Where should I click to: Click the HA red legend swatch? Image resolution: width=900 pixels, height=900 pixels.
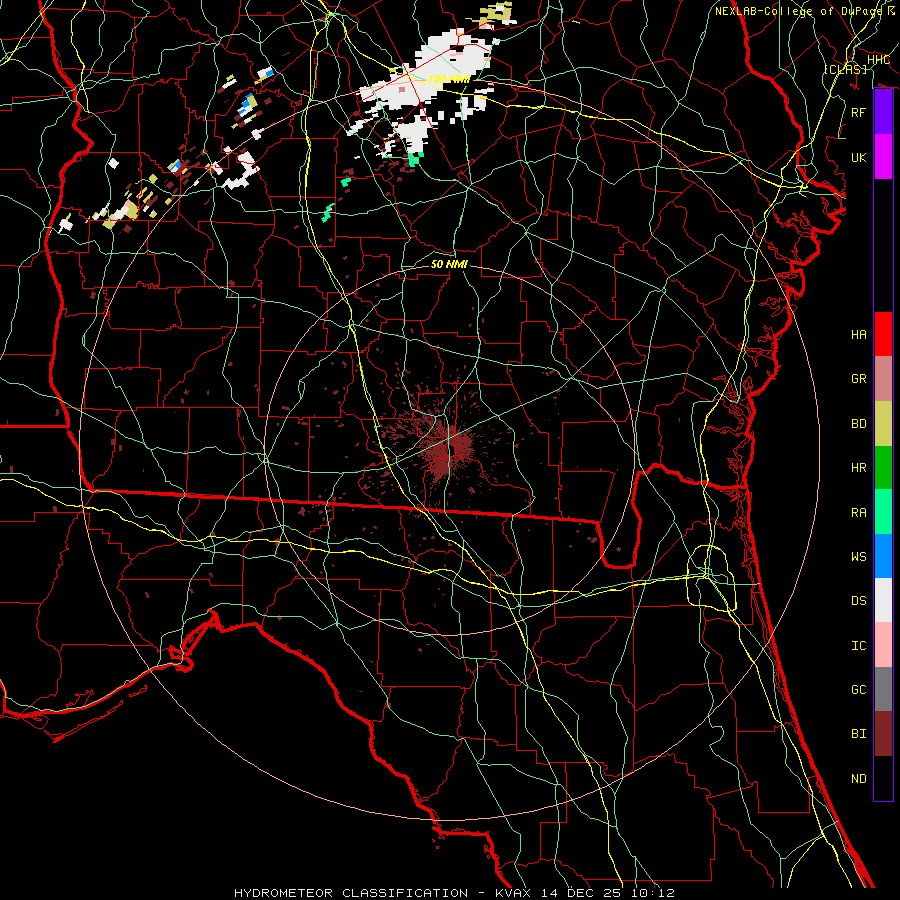[x=883, y=334]
